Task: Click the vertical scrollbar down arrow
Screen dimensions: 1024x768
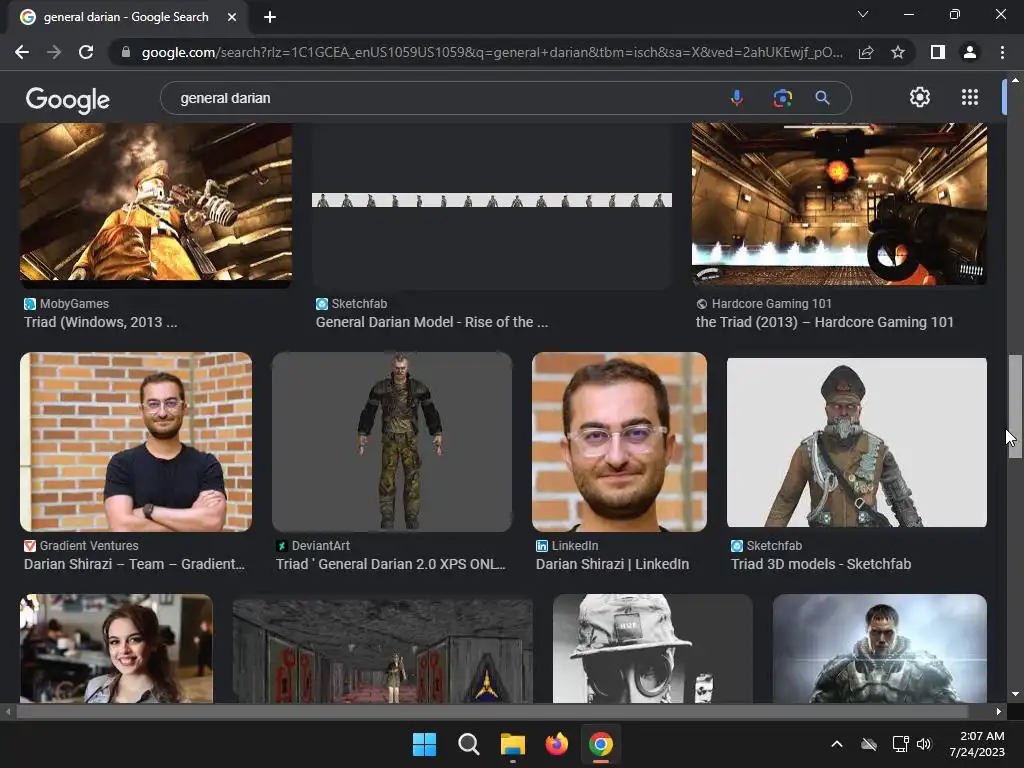Action: click(x=1015, y=694)
